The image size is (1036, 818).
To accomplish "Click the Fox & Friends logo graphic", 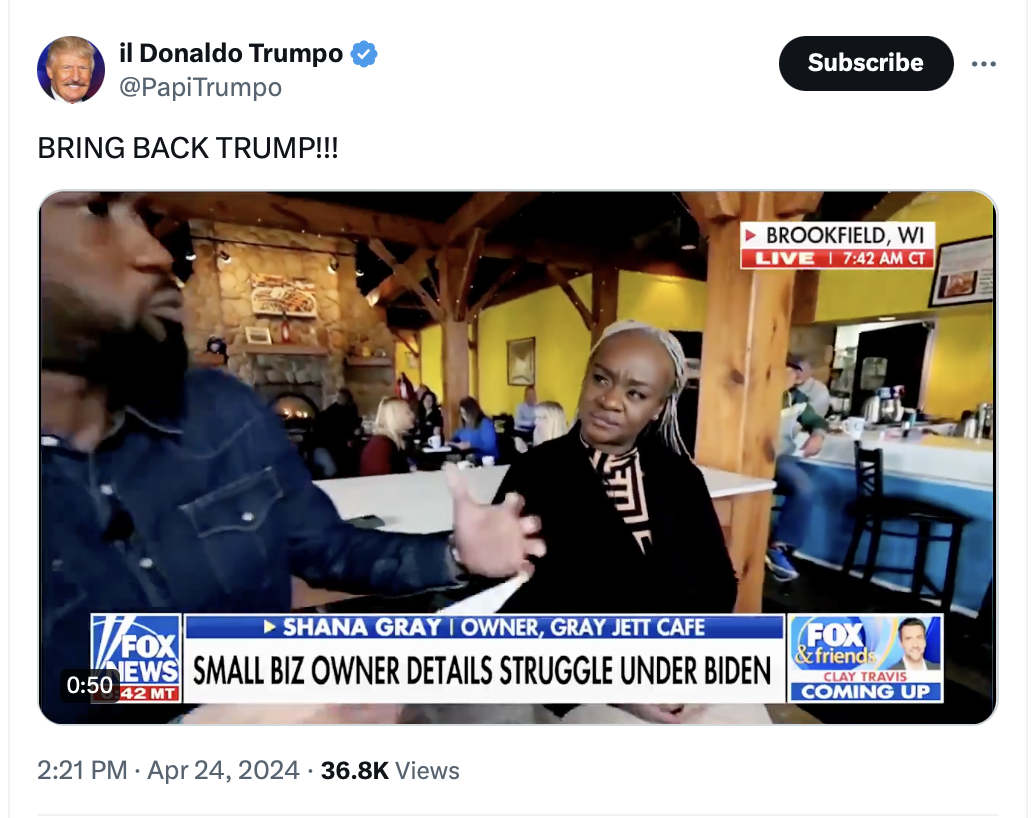I will tap(836, 642).
